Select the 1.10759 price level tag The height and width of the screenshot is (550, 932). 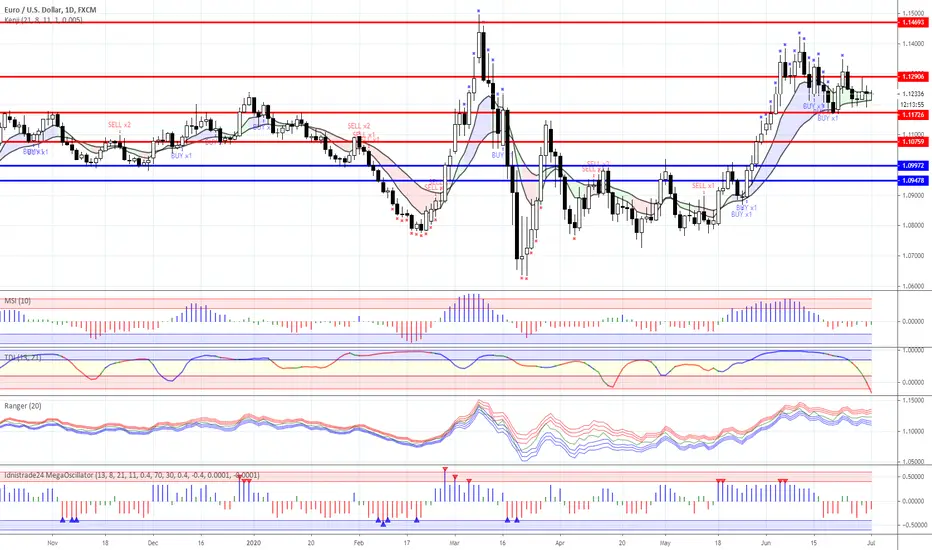(912, 142)
